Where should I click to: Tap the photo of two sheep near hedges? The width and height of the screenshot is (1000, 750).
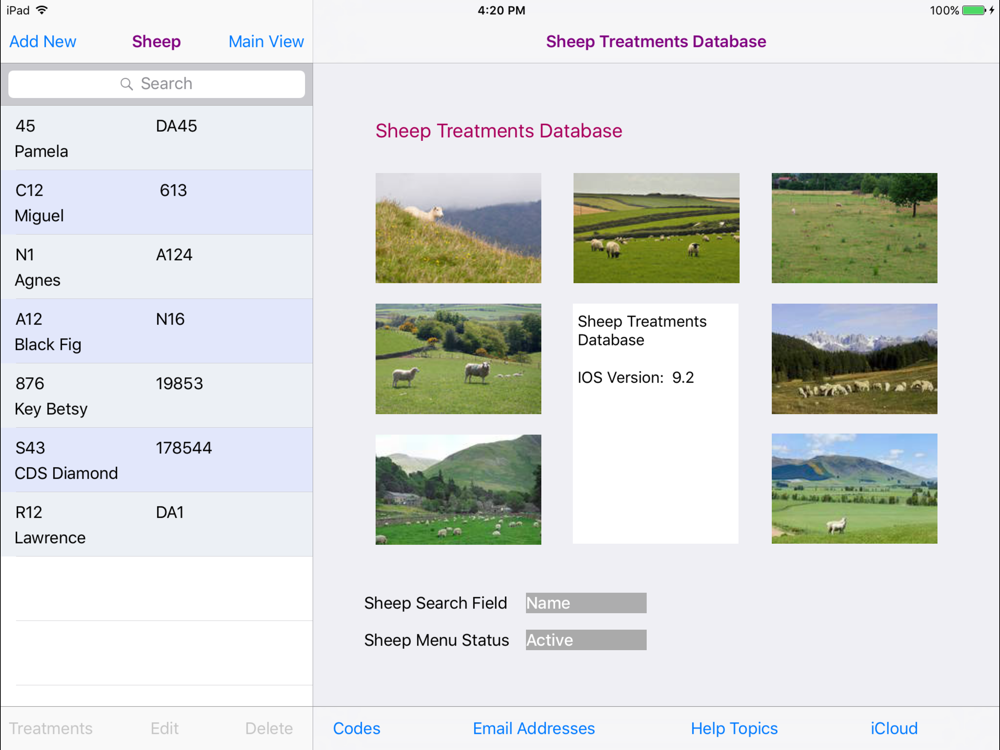(459, 358)
